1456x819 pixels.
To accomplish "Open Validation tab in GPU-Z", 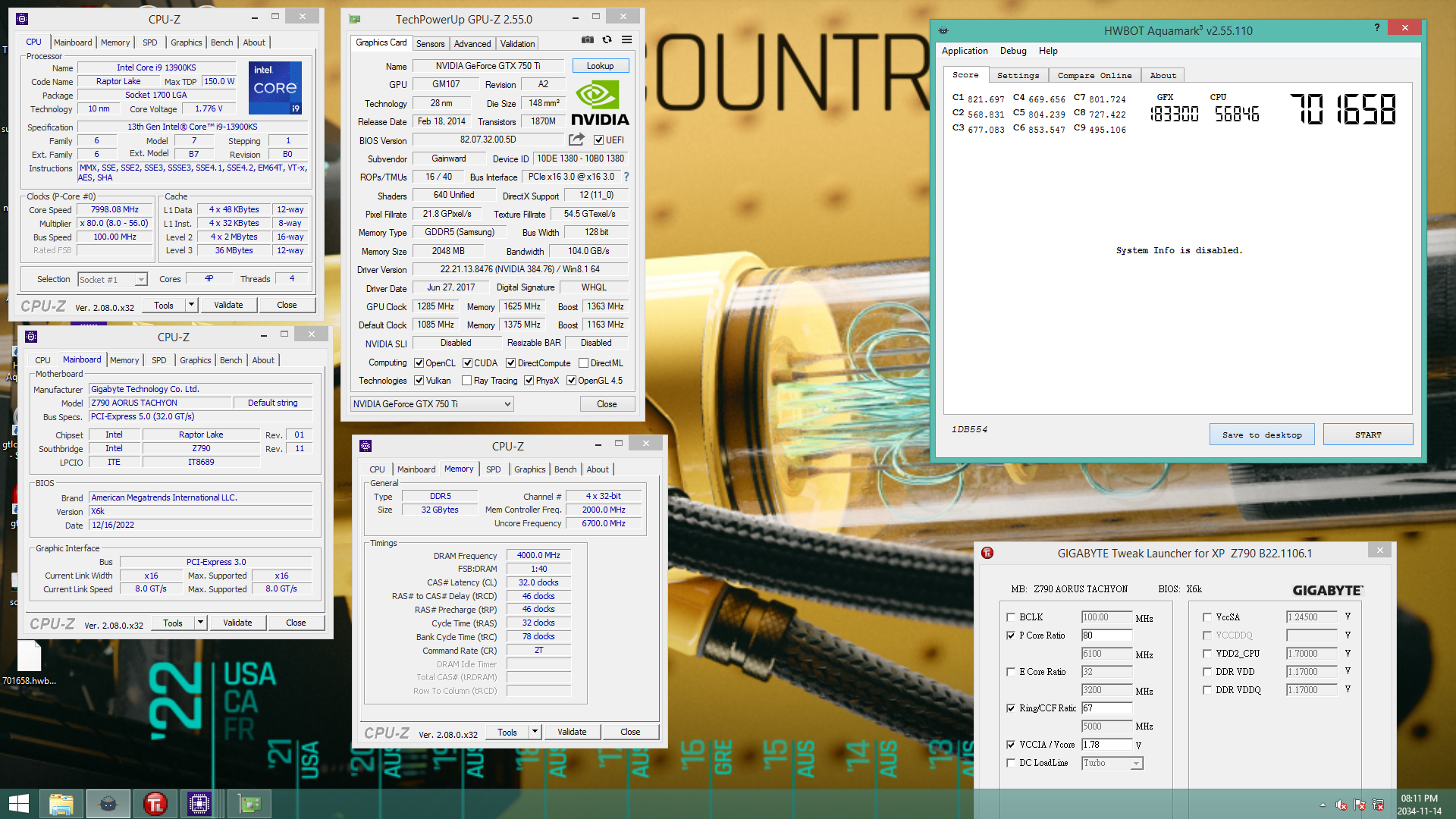I will (x=517, y=44).
